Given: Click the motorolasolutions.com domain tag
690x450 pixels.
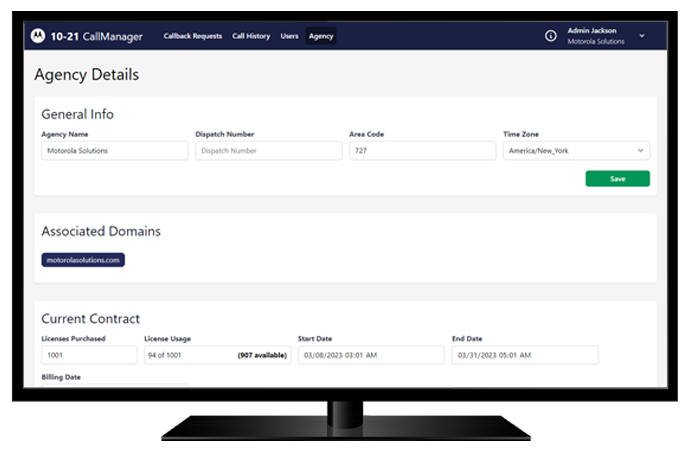Looking at the screenshot, I should click(x=83, y=260).
